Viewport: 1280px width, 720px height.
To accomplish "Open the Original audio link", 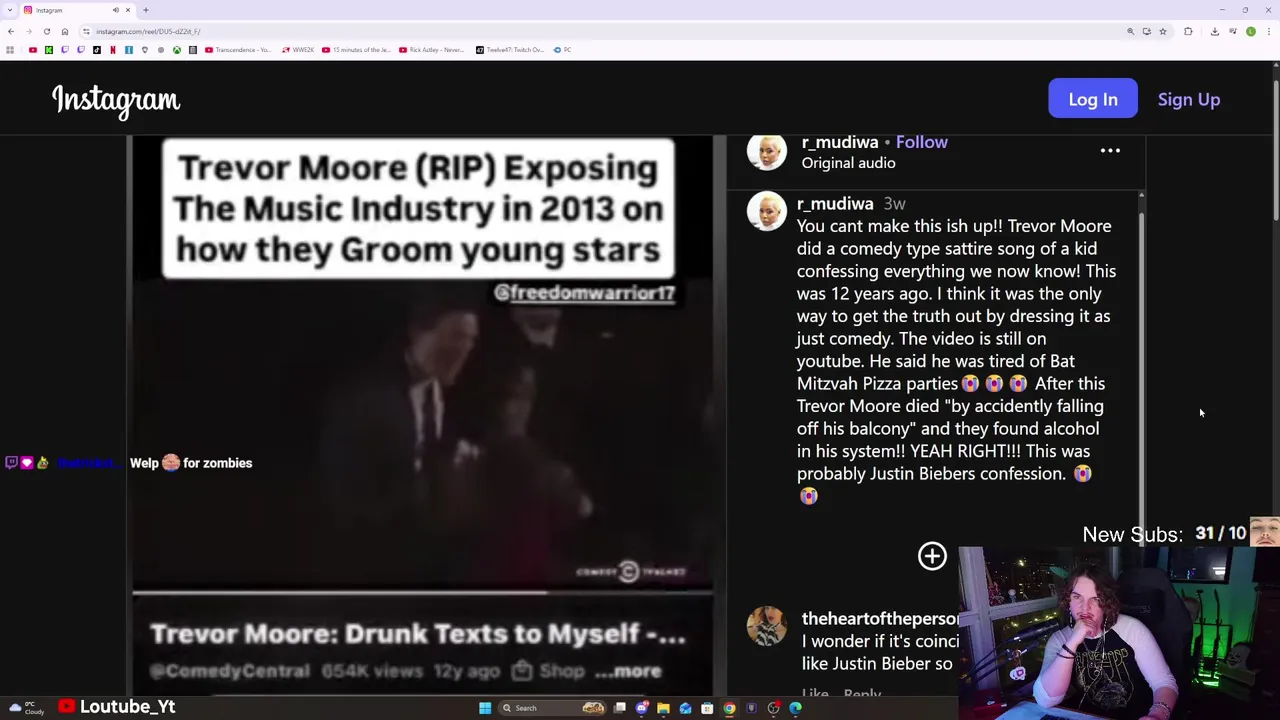I will pyautogui.click(x=848, y=163).
